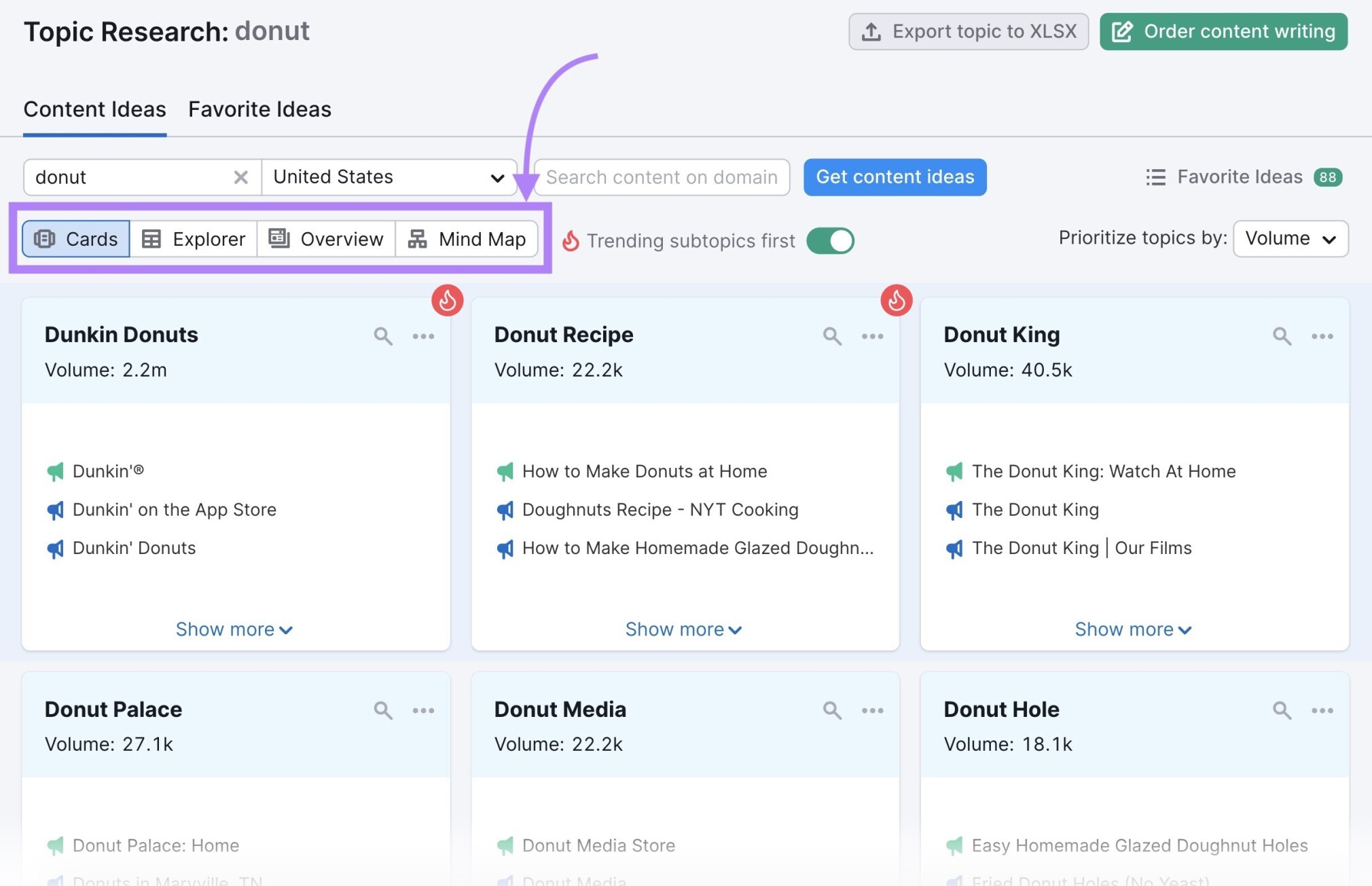
Task: Click search icon on Donut Recipe card
Action: point(832,335)
